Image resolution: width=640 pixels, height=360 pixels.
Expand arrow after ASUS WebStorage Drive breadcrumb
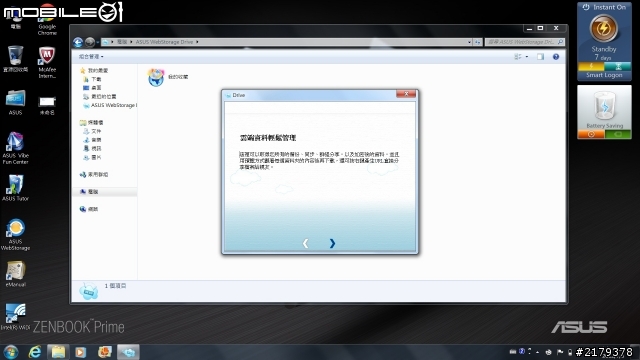coord(197,42)
